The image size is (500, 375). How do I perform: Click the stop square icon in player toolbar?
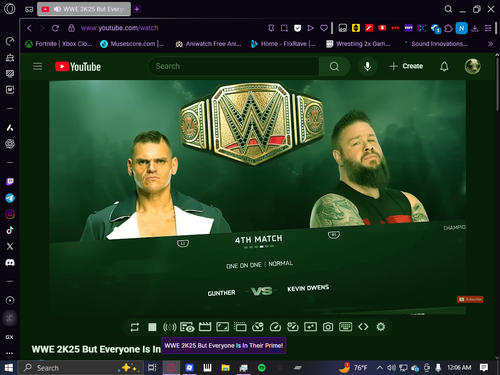pos(152,327)
